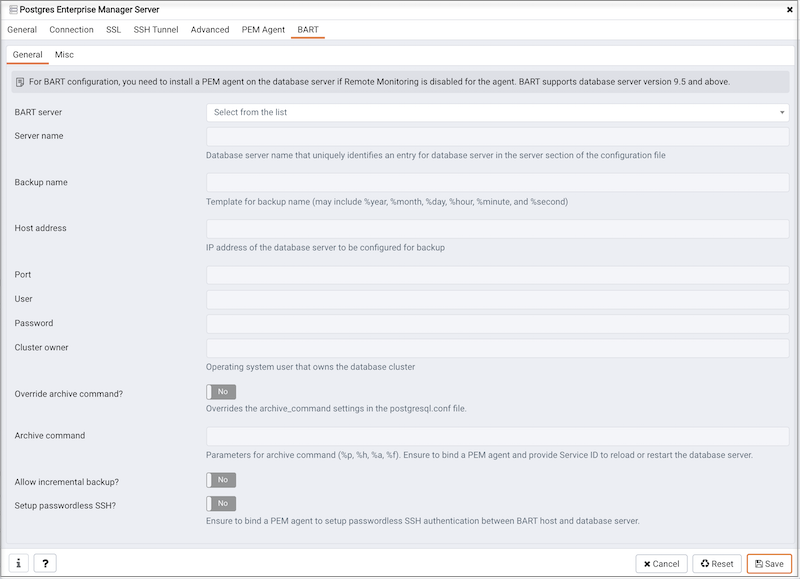Click the Cluster owner field
800x579 pixels.
(x=497, y=348)
